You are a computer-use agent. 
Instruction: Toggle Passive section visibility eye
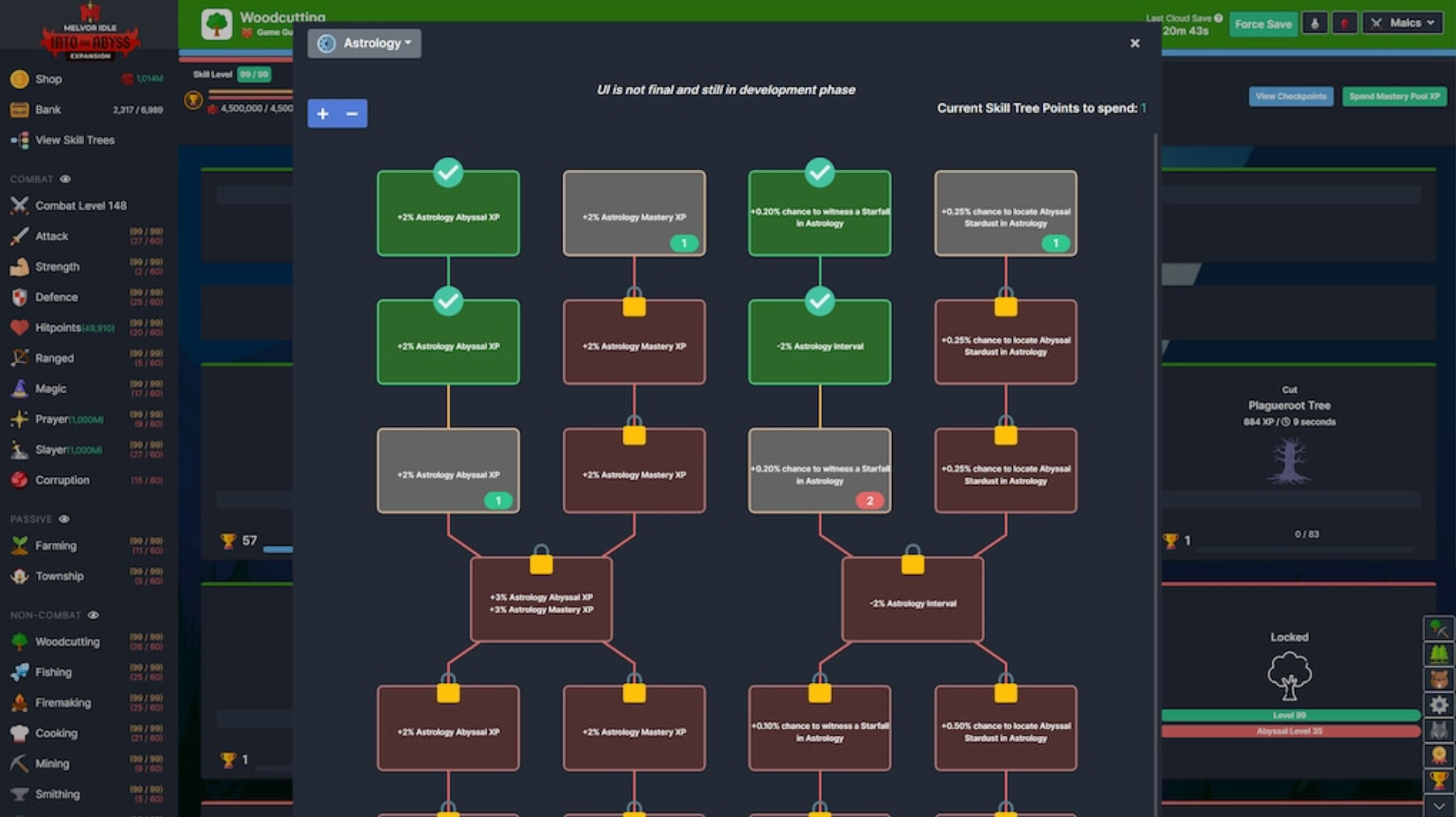(x=64, y=519)
